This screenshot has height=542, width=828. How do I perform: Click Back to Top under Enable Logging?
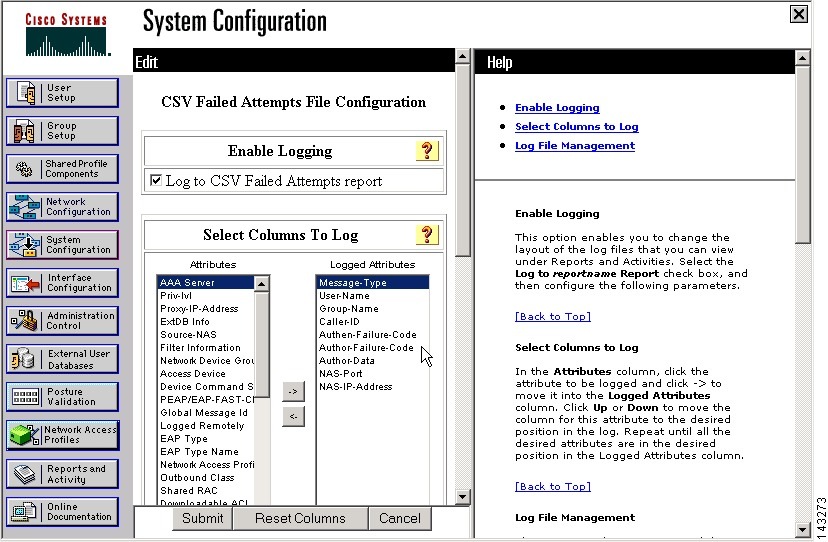click(x=553, y=316)
